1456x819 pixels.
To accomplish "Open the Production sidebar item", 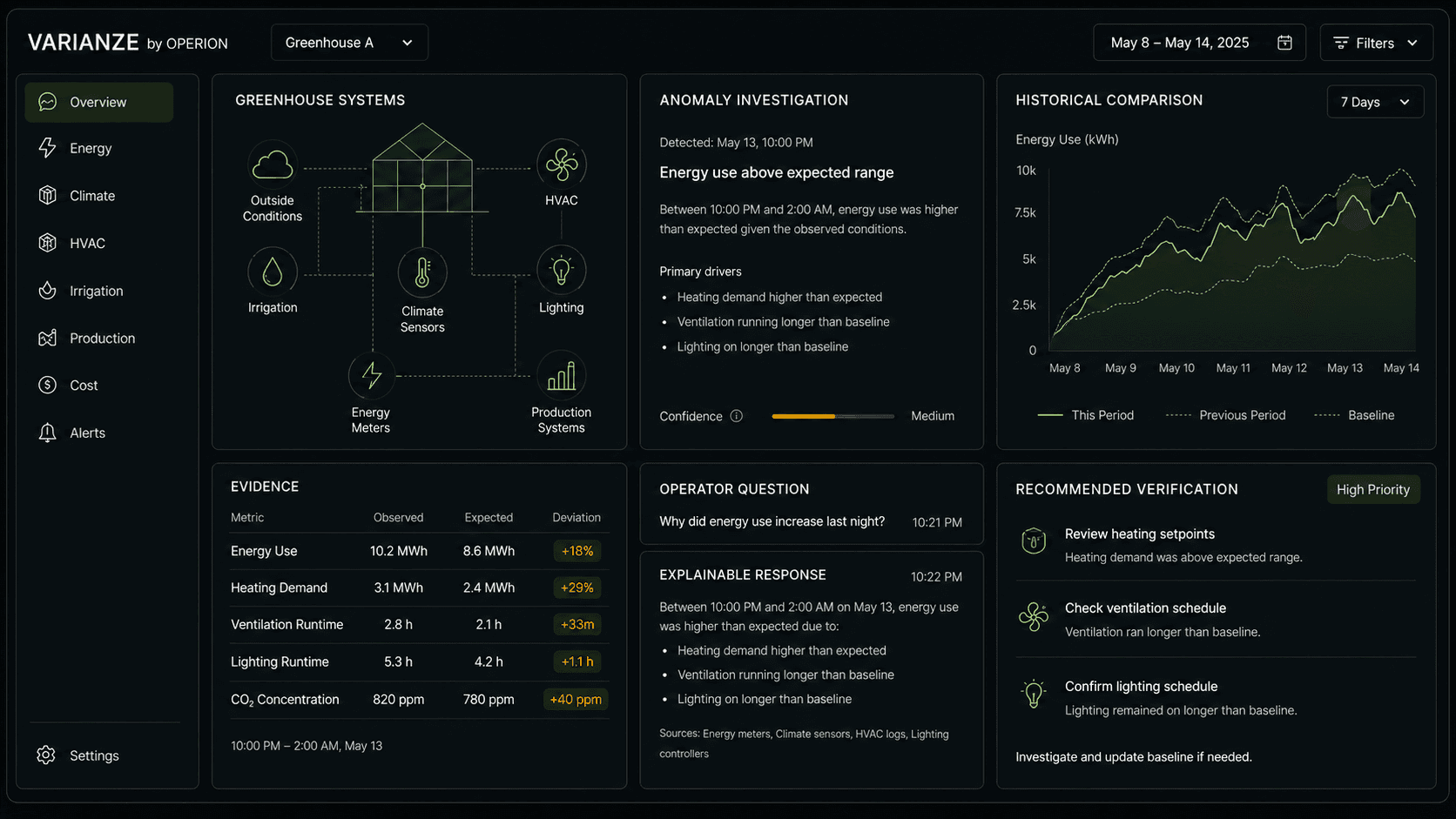I will [x=102, y=338].
